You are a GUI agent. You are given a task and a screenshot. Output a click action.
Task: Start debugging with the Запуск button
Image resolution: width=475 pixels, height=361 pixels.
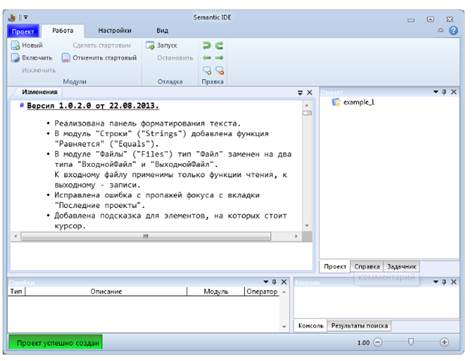[162, 45]
